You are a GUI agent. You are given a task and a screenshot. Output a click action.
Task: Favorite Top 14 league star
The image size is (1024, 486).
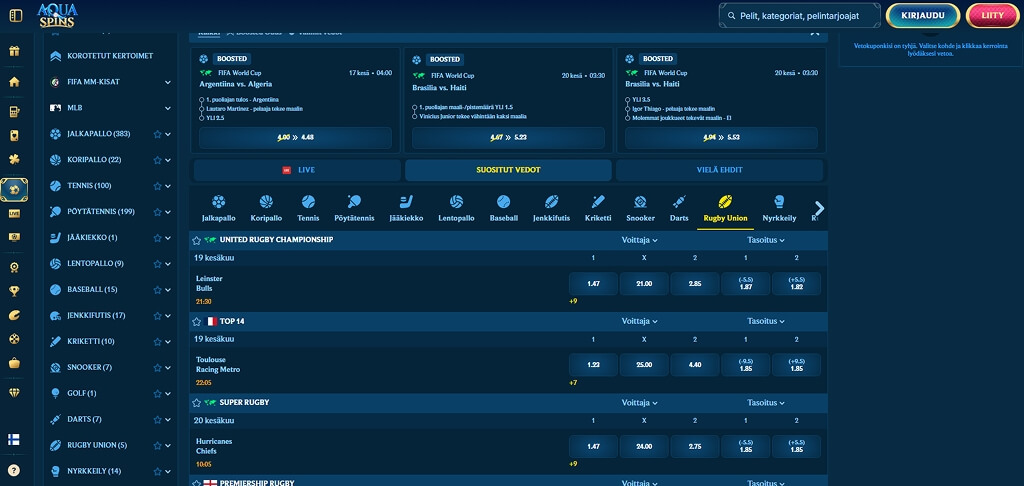pyautogui.click(x=197, y=321)
